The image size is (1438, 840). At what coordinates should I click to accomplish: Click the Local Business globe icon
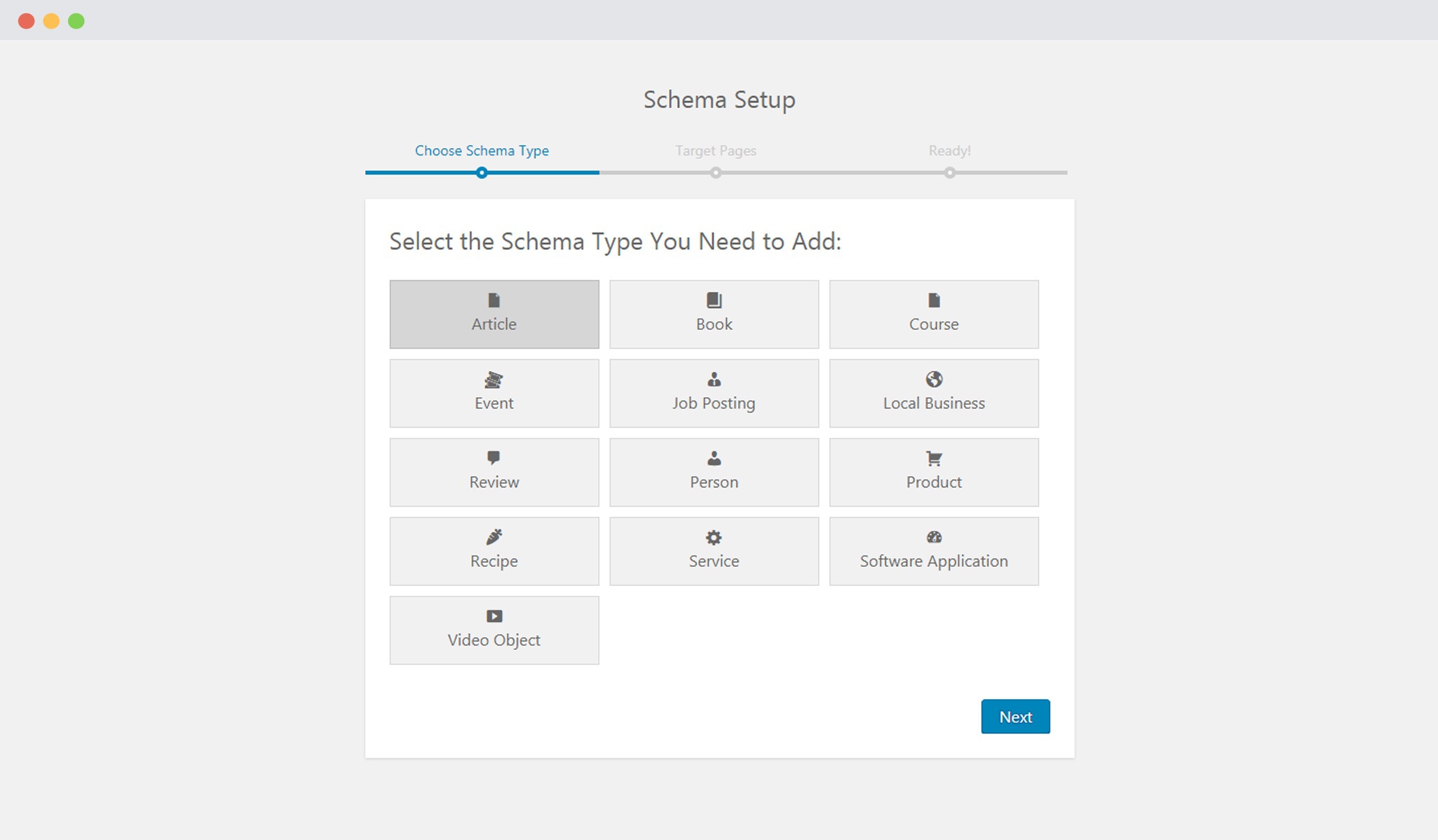pos(933,379)
